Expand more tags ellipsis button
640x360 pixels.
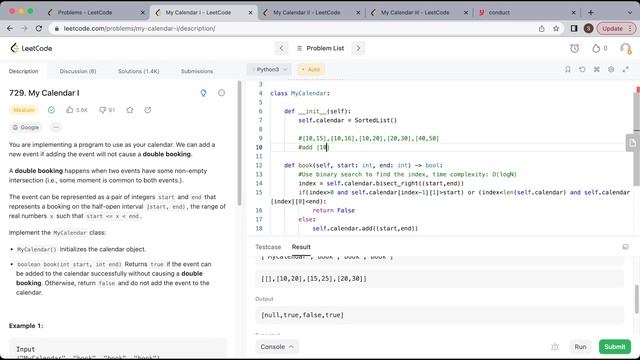pos(56,127)
